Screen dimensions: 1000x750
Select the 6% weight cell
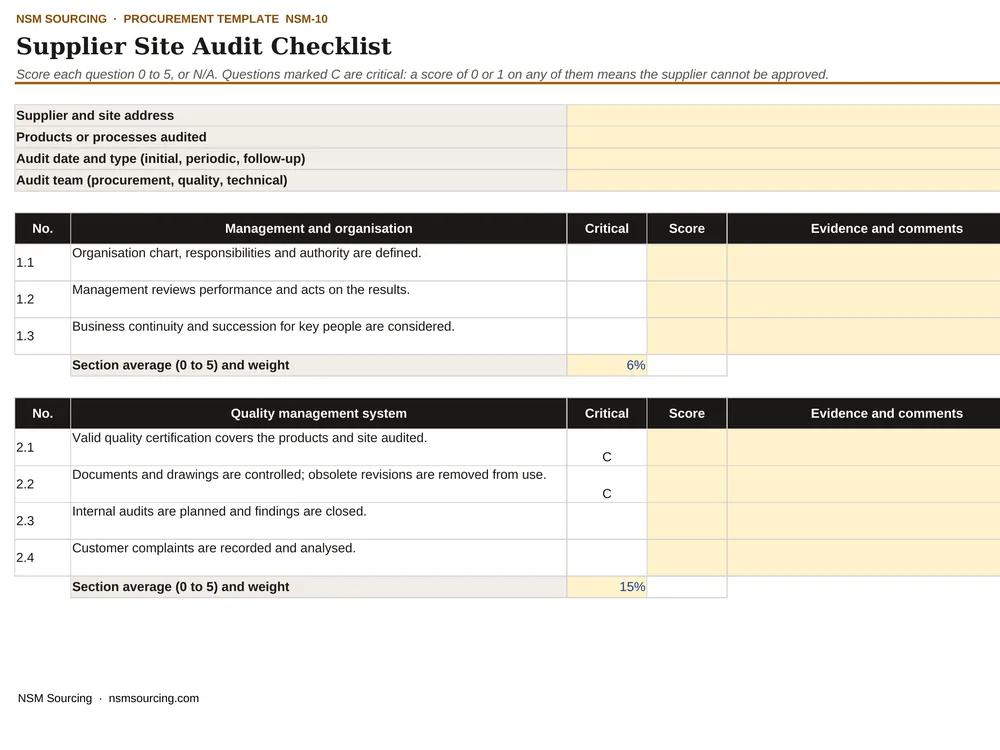pos(607,365)
